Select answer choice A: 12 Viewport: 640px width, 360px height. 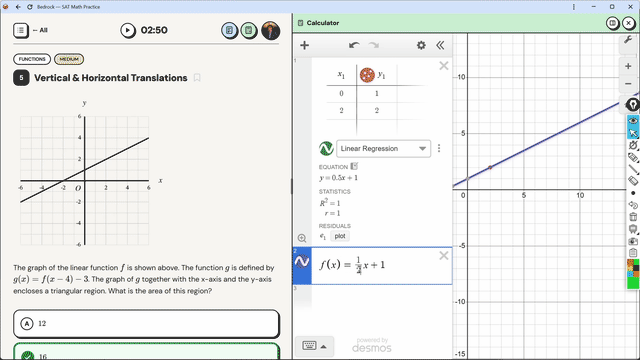146,324
